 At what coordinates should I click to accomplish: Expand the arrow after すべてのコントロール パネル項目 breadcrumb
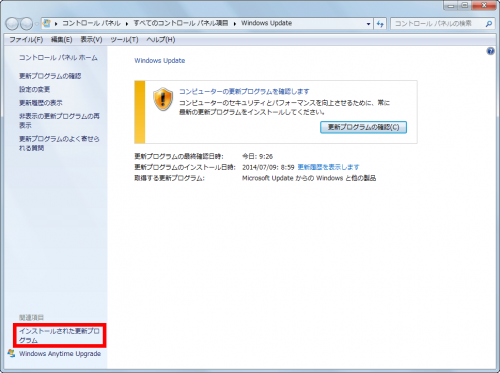tap(235, 23)
